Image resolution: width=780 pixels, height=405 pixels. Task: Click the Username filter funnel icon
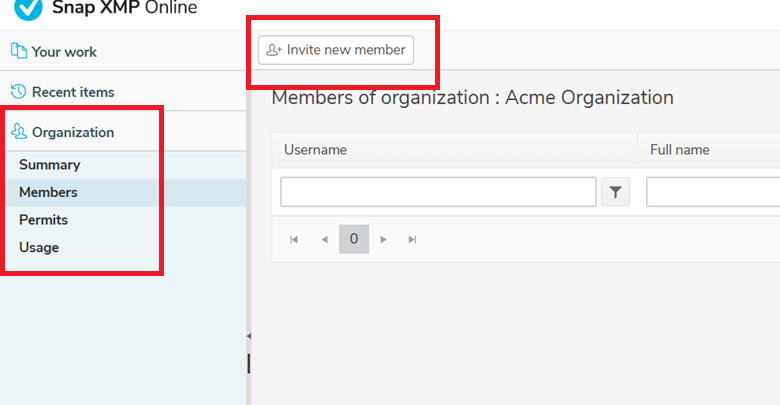pyautogui.click(x=615, y=192)
